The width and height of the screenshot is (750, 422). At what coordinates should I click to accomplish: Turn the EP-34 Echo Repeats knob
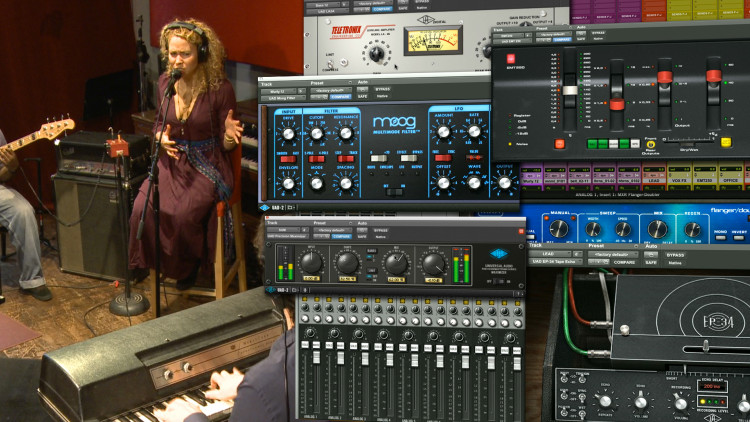(605, 401)
